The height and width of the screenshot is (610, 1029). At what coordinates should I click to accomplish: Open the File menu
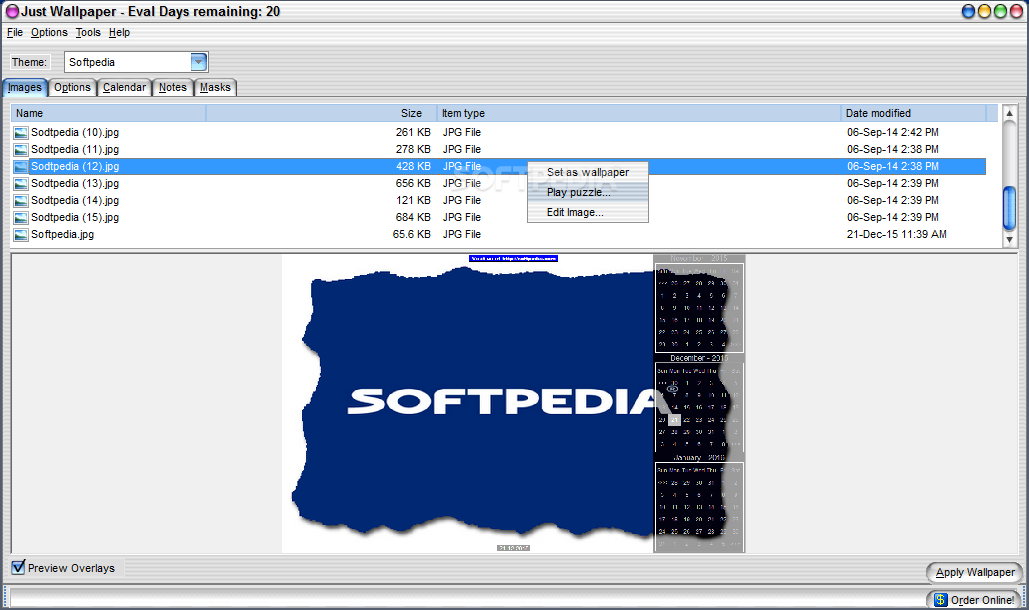[14, 32]
